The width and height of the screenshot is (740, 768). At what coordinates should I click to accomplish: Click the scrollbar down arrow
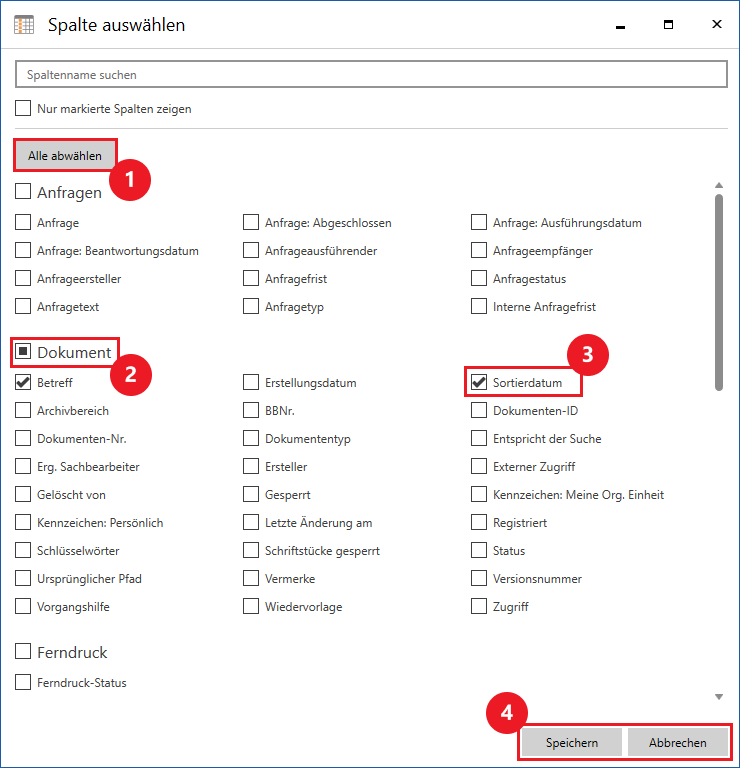pos(718,696)
